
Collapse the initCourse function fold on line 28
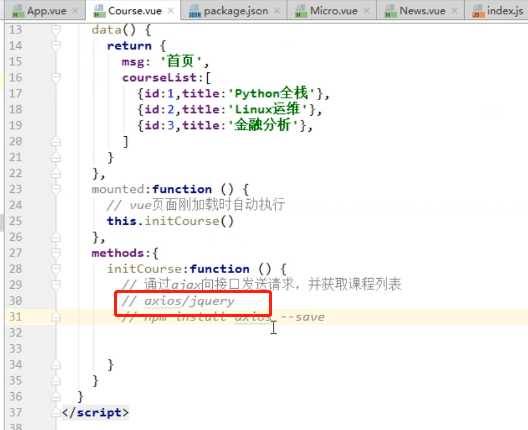[56, 269]
